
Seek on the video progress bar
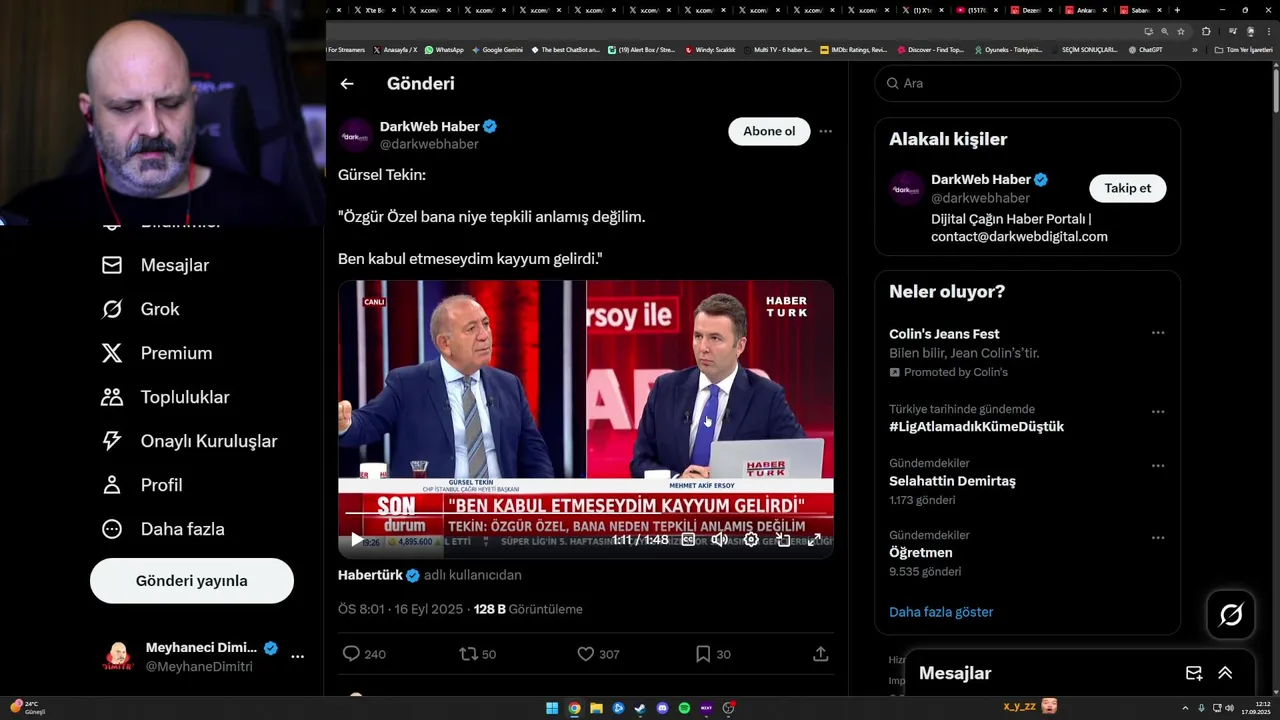coord(585,514)
